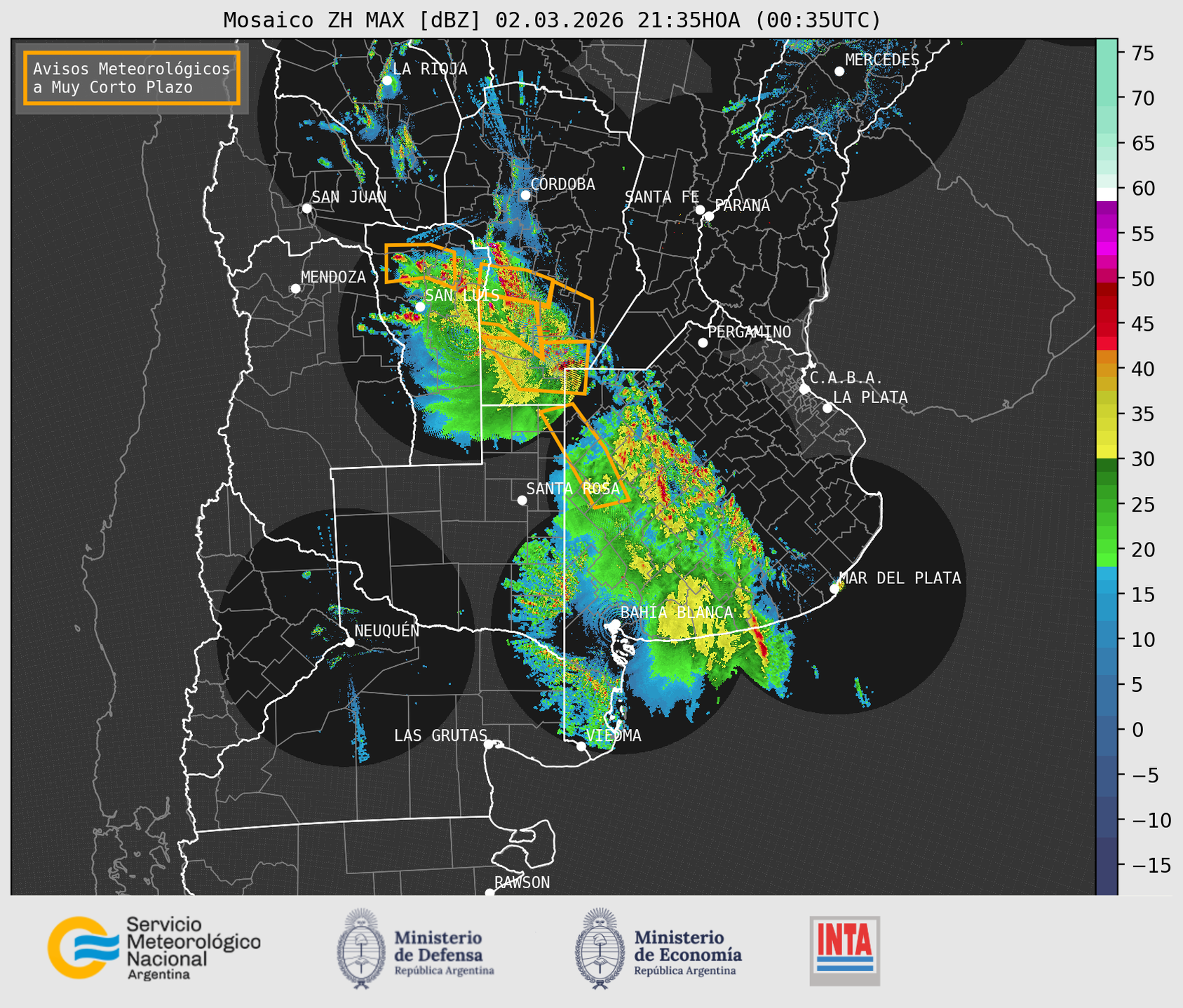Click the Mendoza city marker dot
The height and width of the screenshot is (1008, 1183).
(x=295, y=289)
